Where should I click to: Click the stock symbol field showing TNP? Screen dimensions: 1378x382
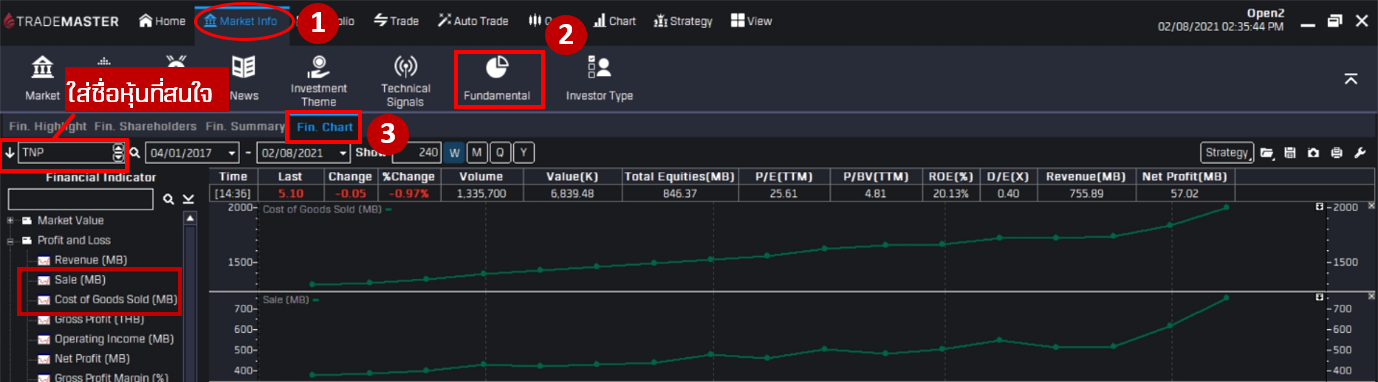click(x=64, y=153)
